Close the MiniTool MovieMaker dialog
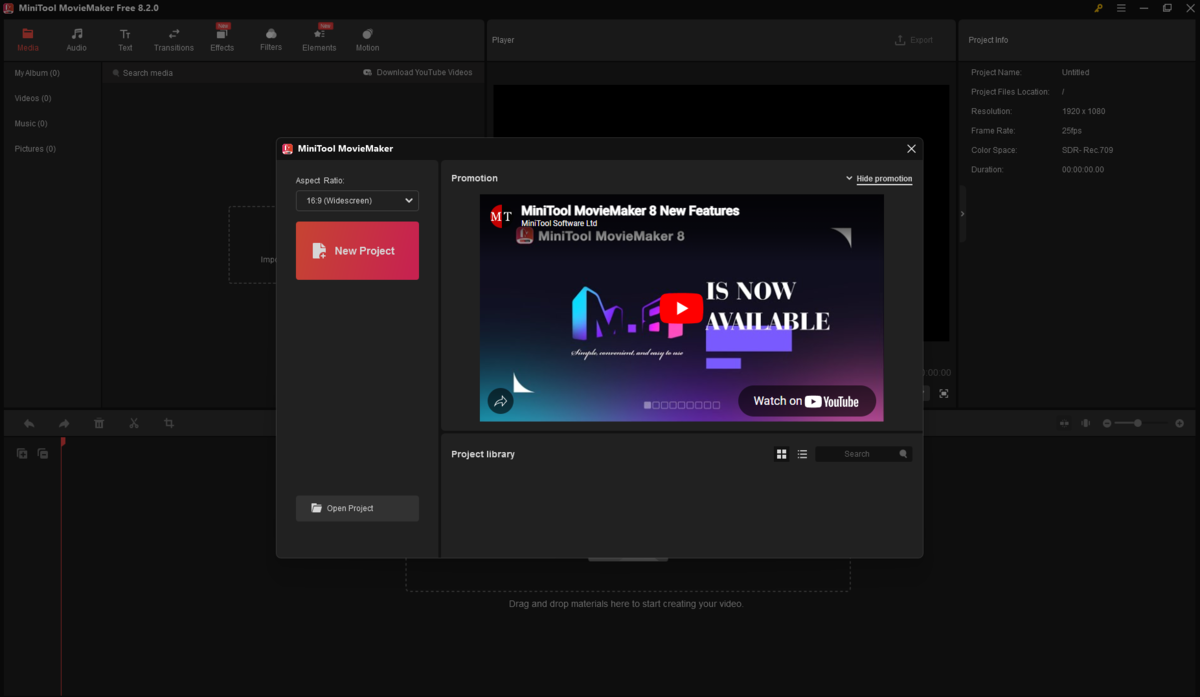Viewport: 1200px width, 697px height. coord(911,148)
